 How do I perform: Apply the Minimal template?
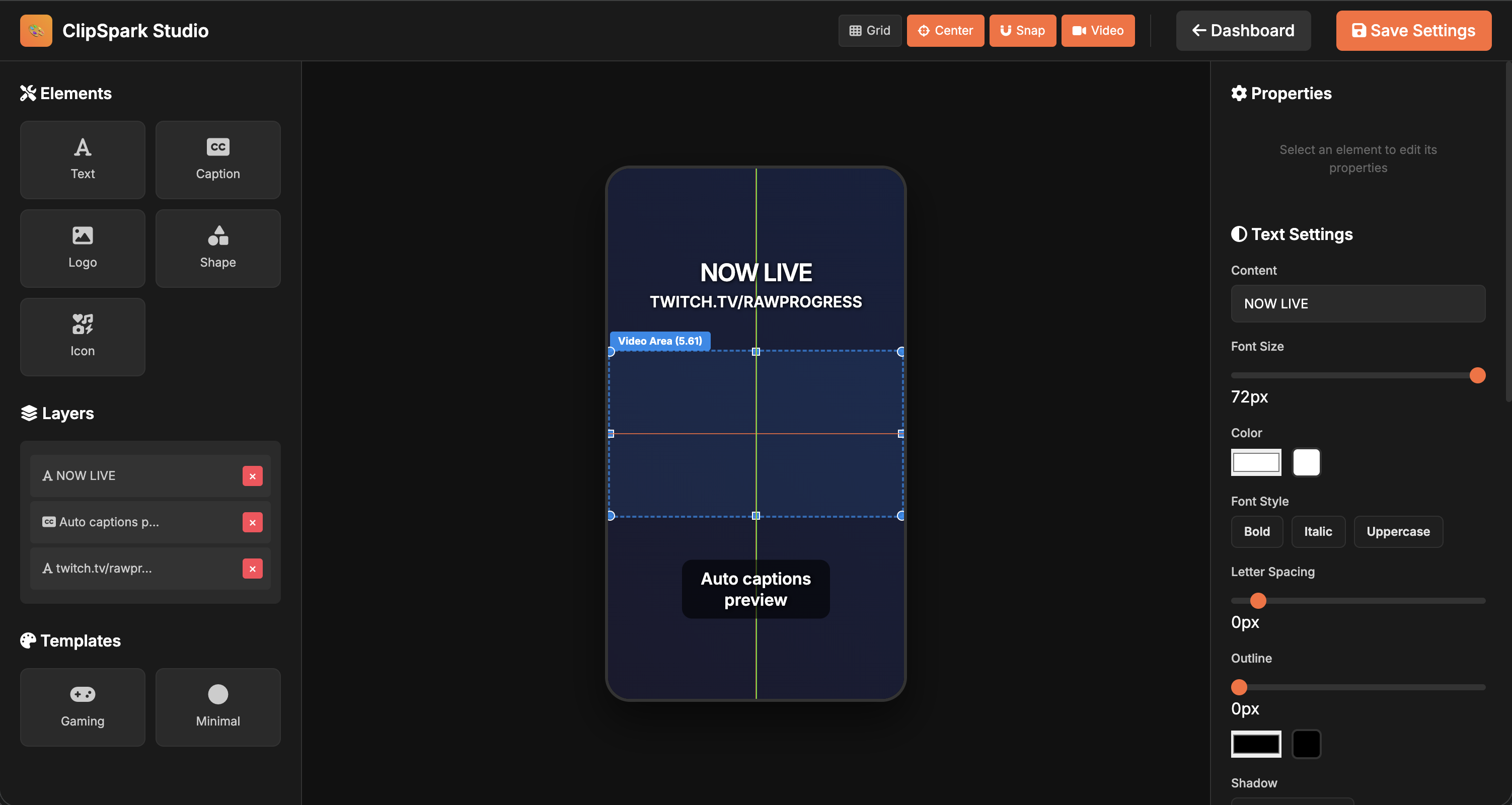pos(218,707)
